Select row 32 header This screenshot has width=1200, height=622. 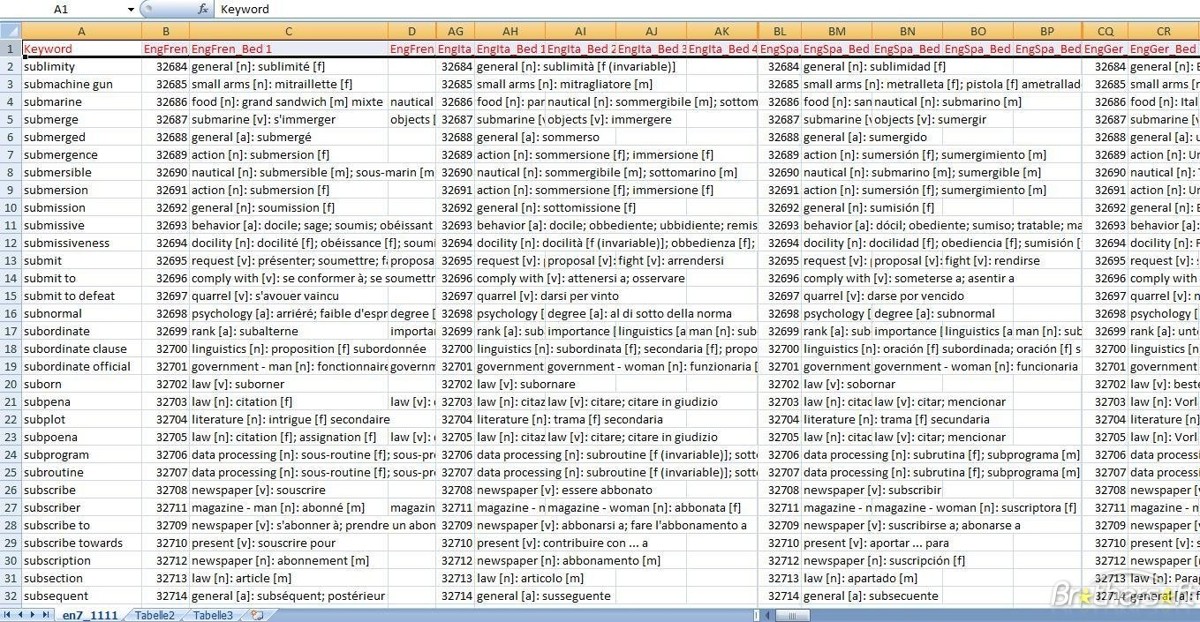tap(10, 596)
